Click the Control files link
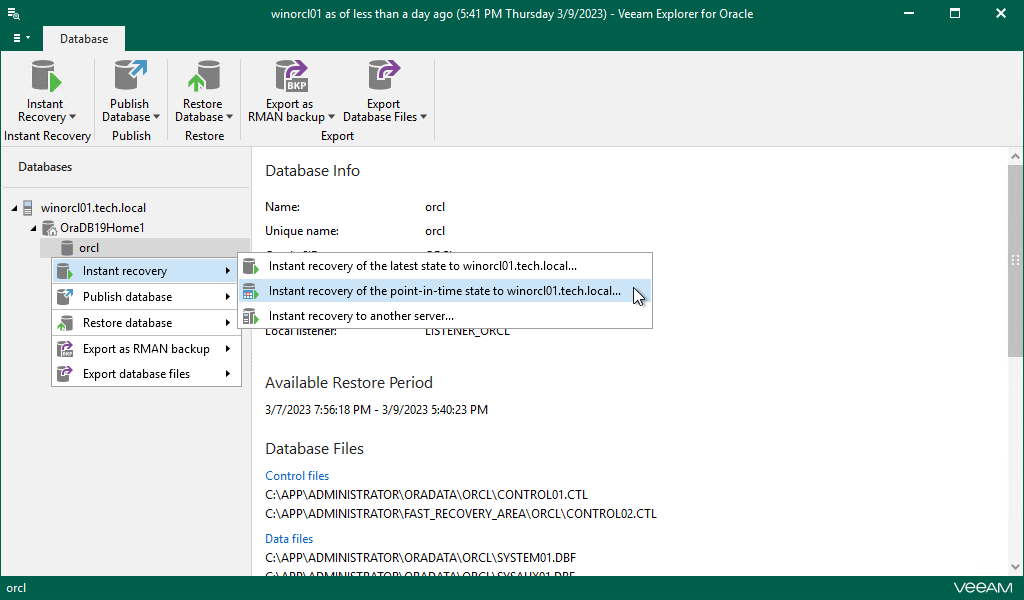The width and height of the screenshot is (1024, 600). 297,475
